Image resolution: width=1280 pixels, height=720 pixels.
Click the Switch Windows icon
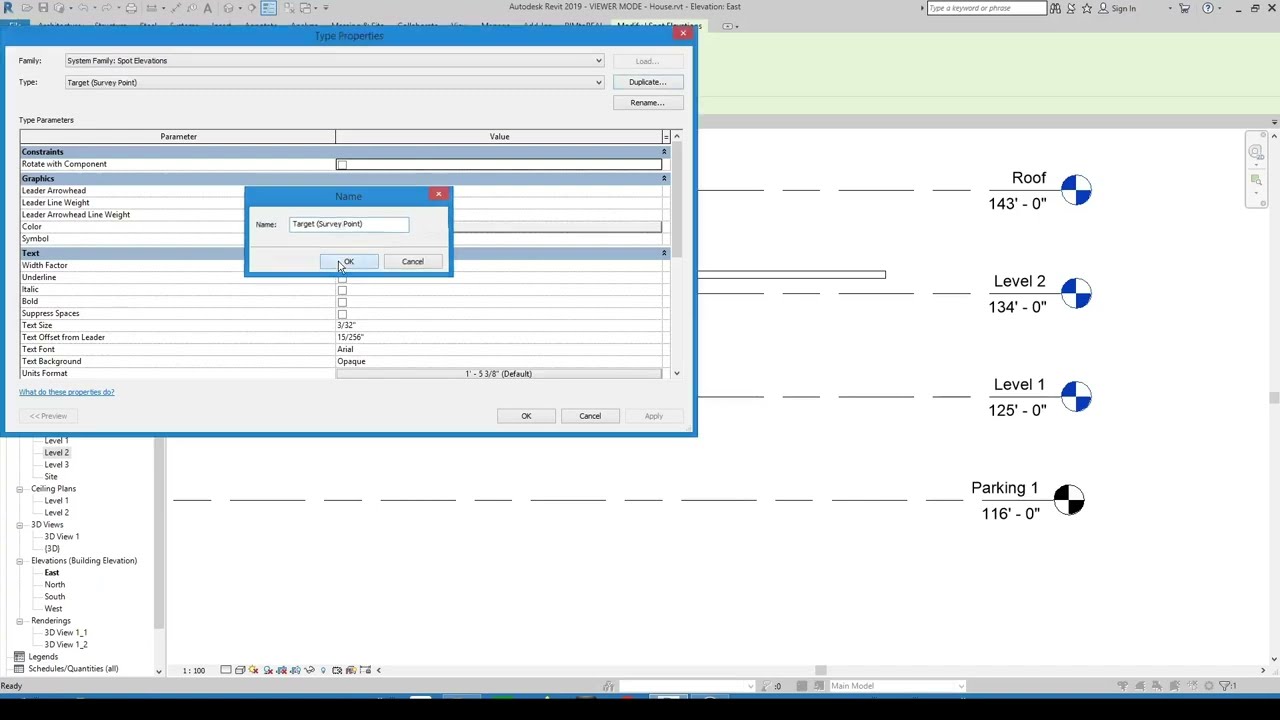click(307, 8)
